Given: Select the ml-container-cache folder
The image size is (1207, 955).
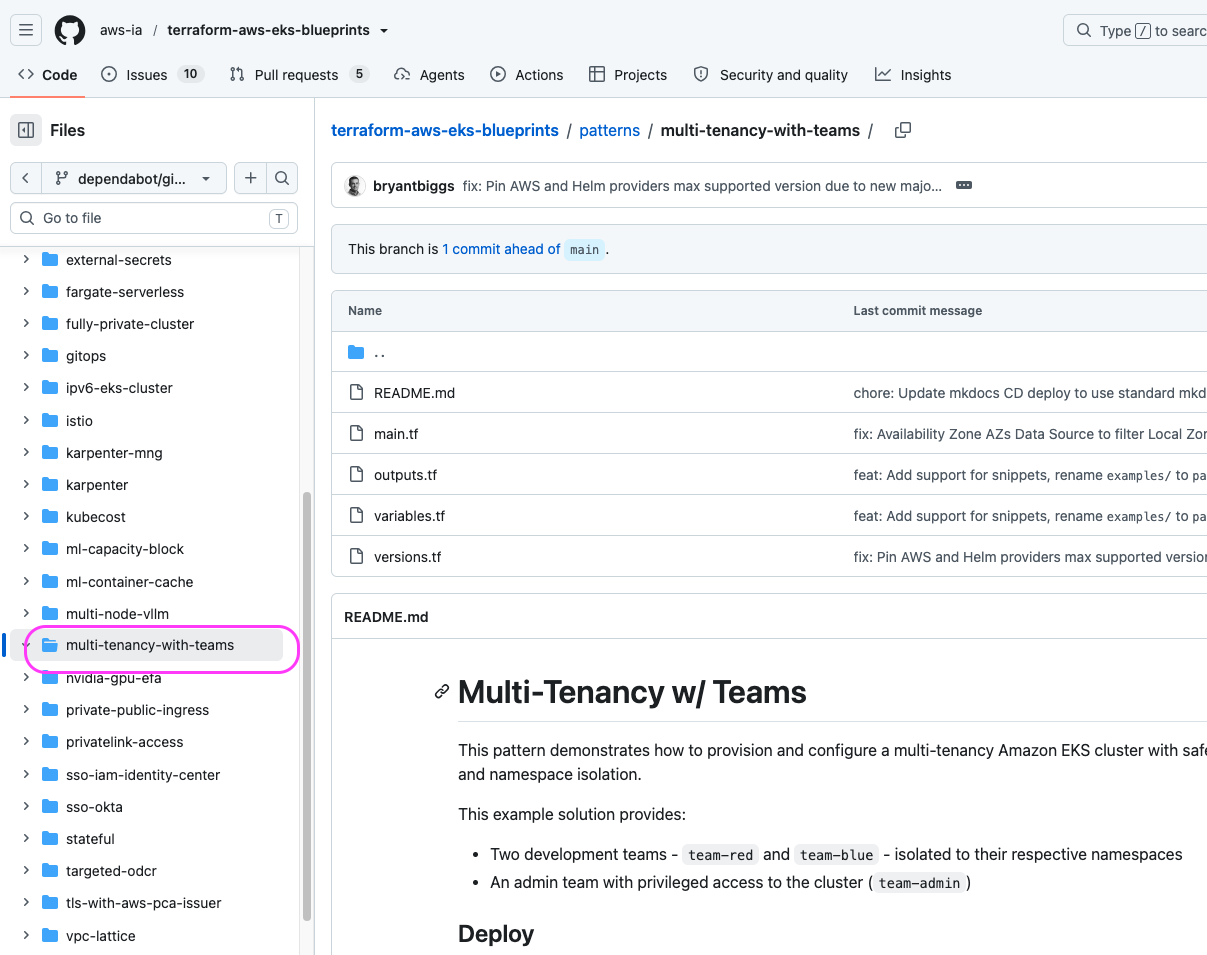Looking at the screenshot, I should pos(129,582).
